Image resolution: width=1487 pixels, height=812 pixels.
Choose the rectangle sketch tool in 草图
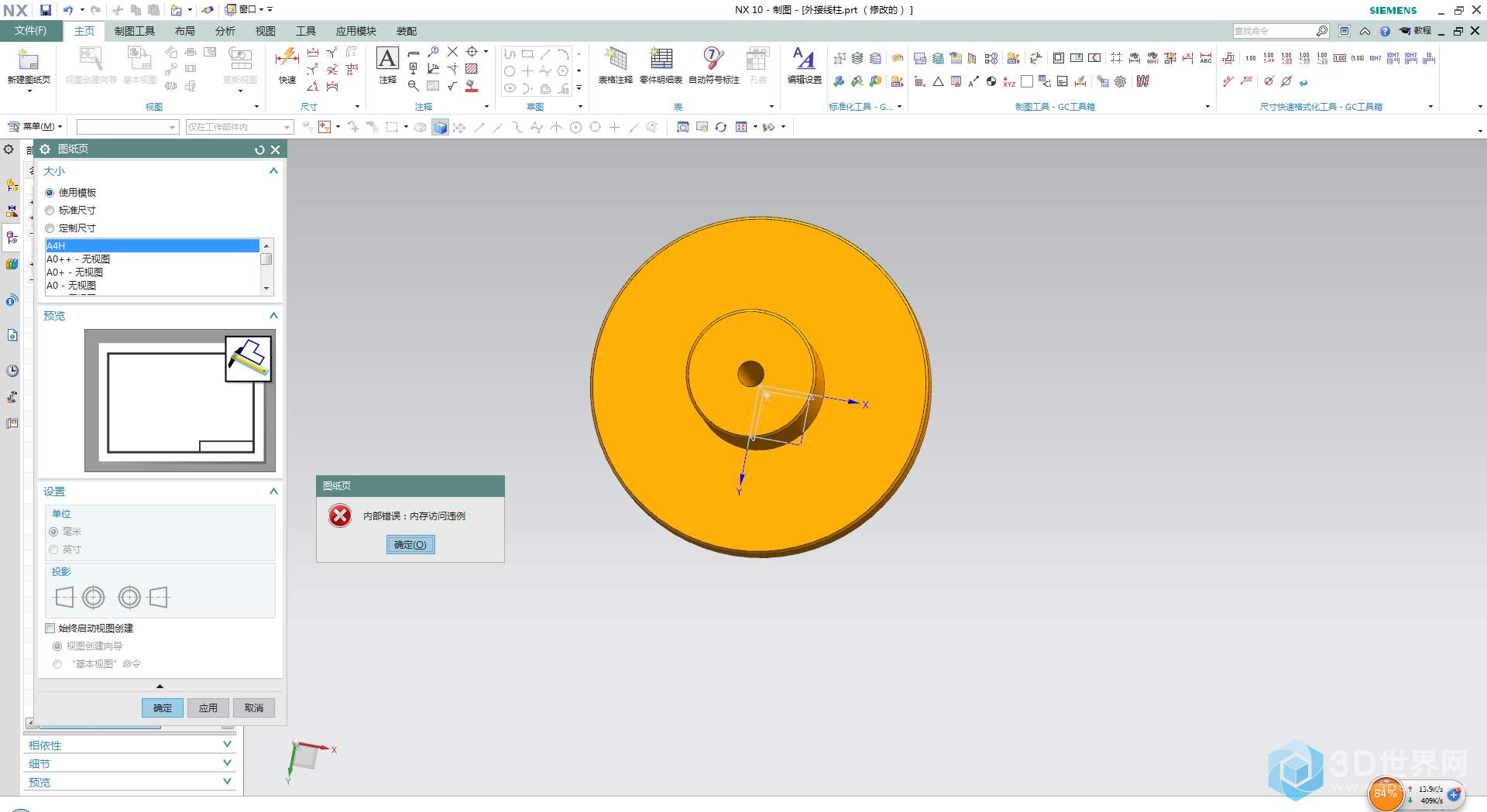point(527,53)
